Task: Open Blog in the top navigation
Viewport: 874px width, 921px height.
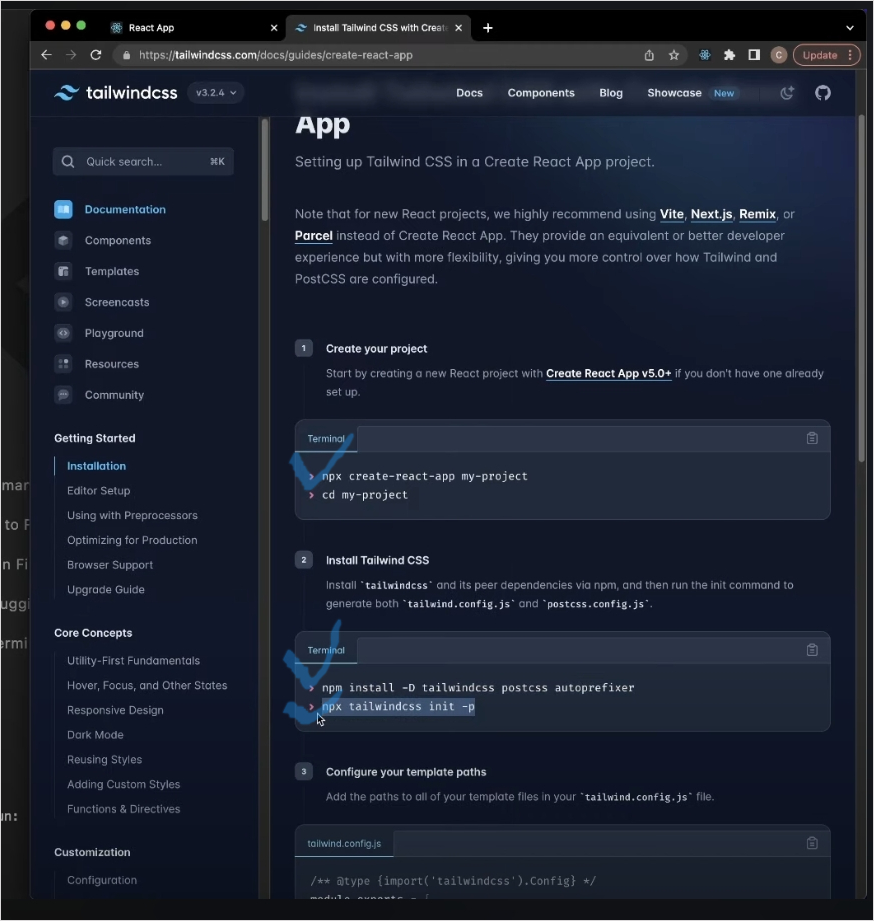Action: click(611, 93)
